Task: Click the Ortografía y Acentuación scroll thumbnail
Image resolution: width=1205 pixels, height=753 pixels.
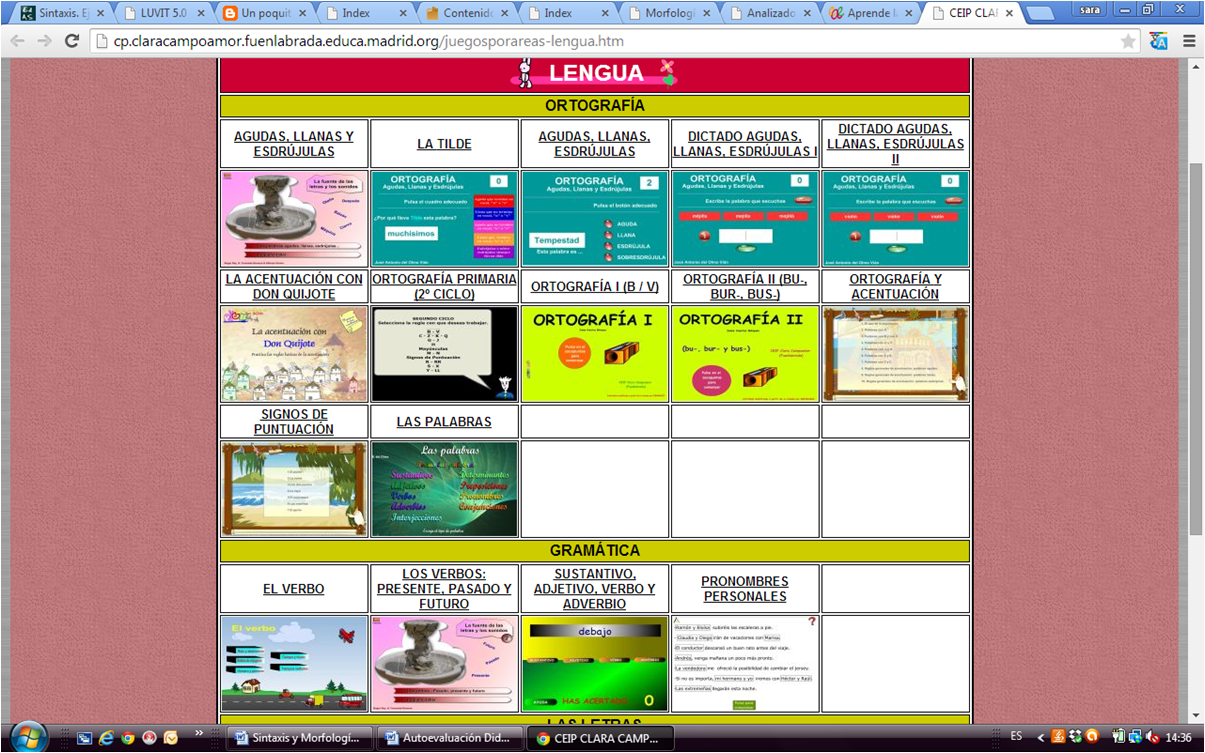Action: click(895, 354)
